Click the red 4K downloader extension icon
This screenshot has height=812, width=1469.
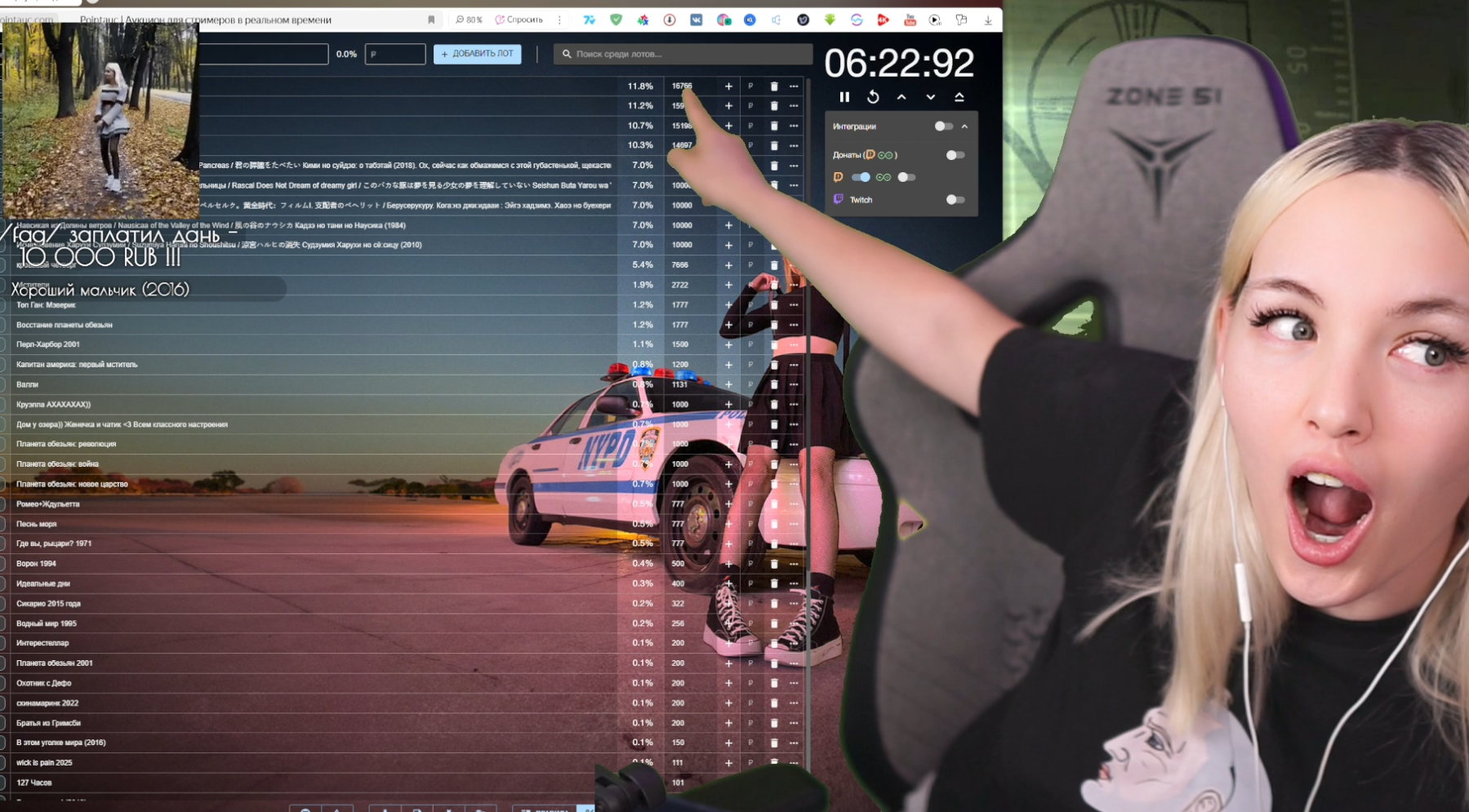click(x=883, y=20)
